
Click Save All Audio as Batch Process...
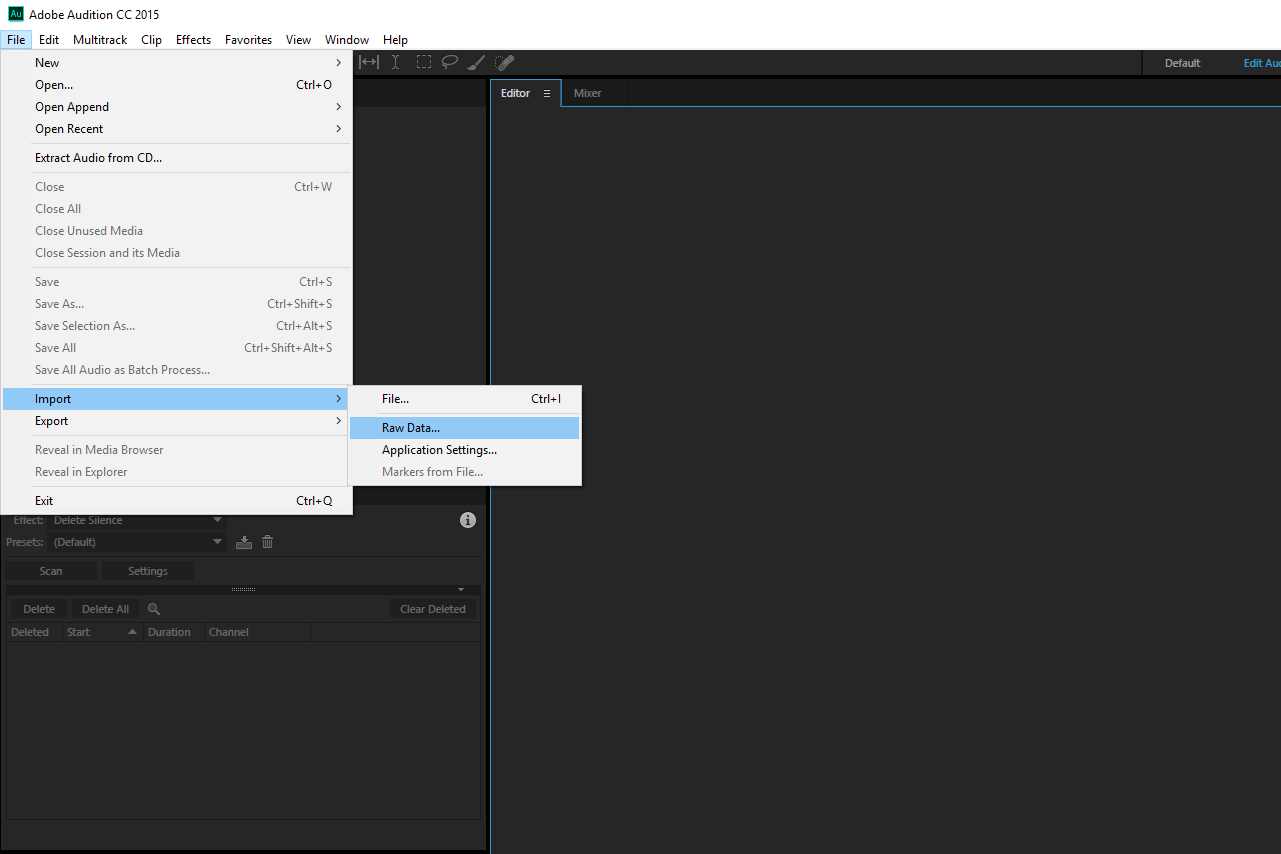tap(178, 370)
